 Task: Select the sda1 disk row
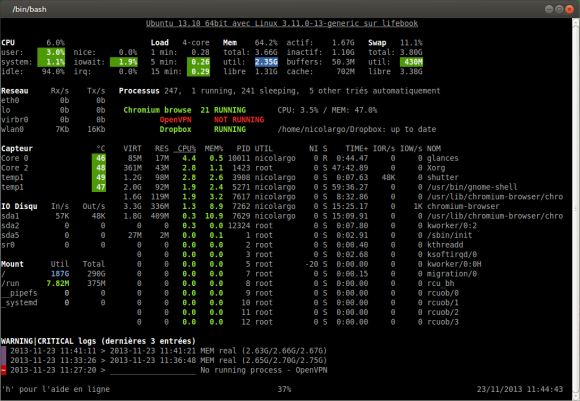(x=53, y=216)
